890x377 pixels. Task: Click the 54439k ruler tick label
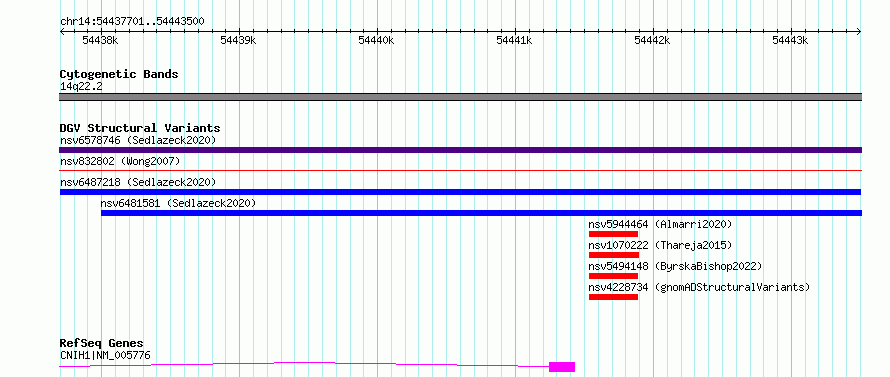click(238, 40)
